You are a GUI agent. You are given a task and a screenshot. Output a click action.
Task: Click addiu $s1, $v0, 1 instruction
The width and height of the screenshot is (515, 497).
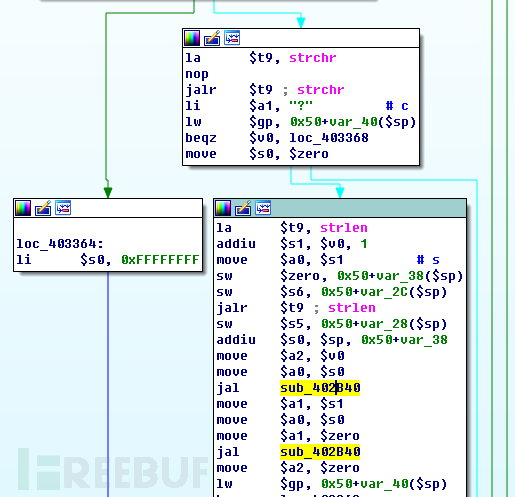tap(292, 244)
